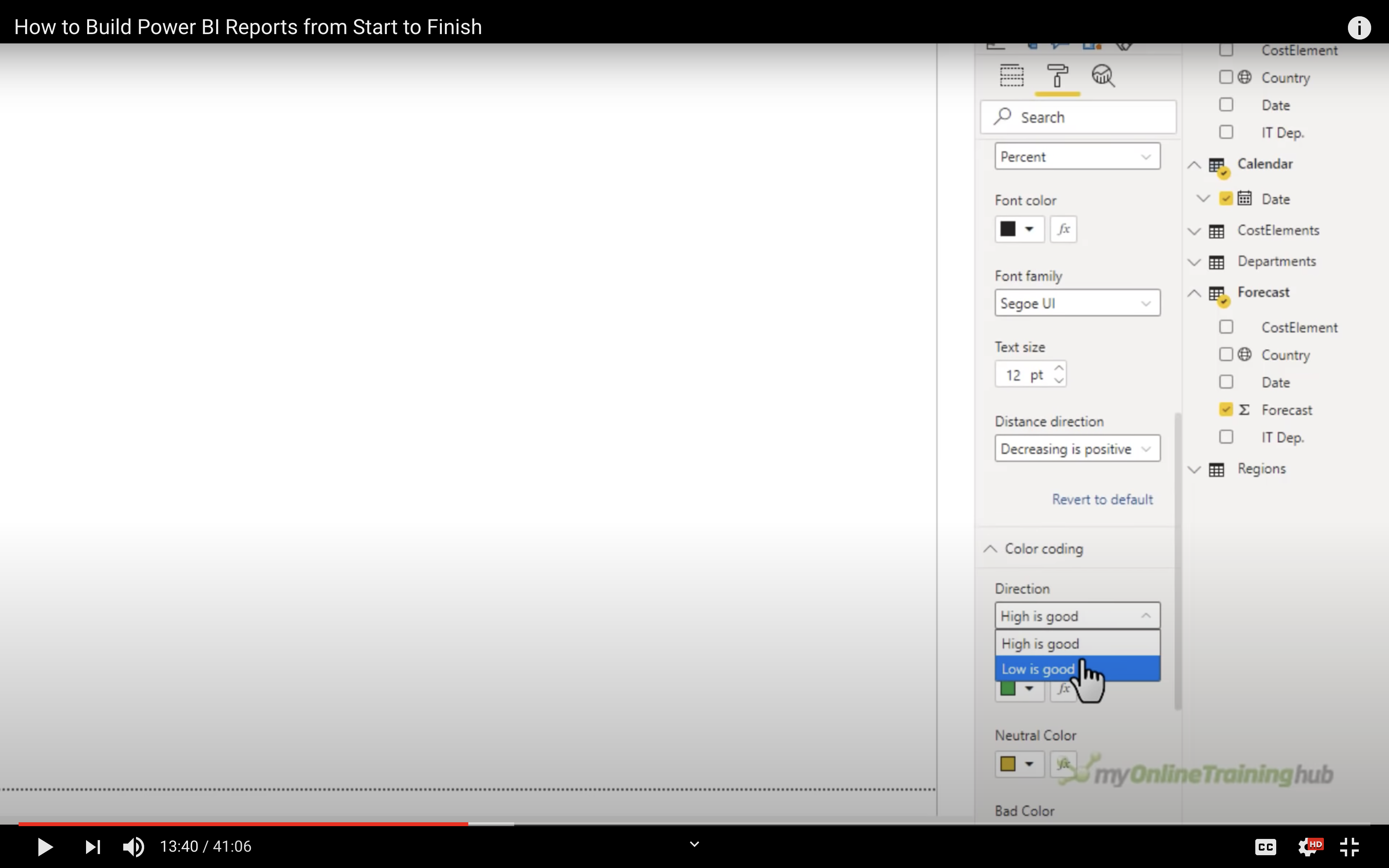Uncheck the Forecast measure checkbox
1389x868 pixels.
click(x=1226, y=409)
